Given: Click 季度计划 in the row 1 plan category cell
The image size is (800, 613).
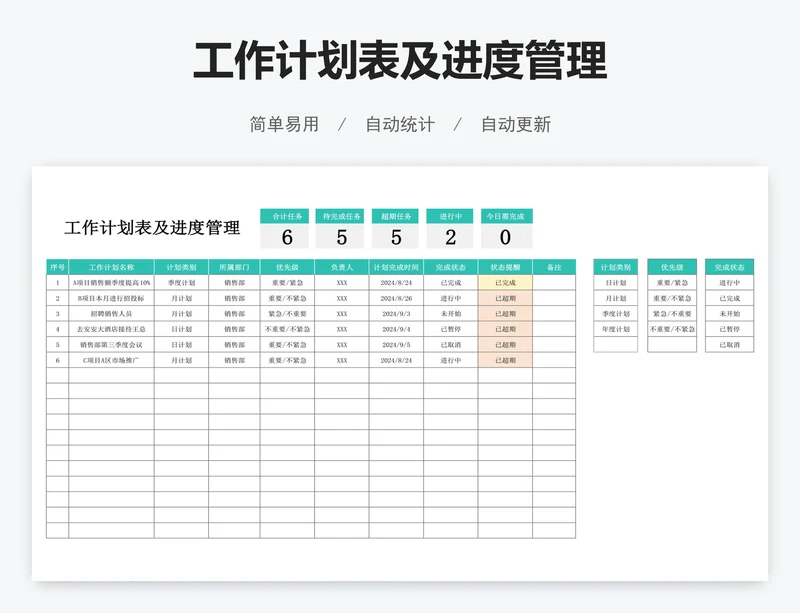Looking at the screenshot, I should click(x=181, y=283).
